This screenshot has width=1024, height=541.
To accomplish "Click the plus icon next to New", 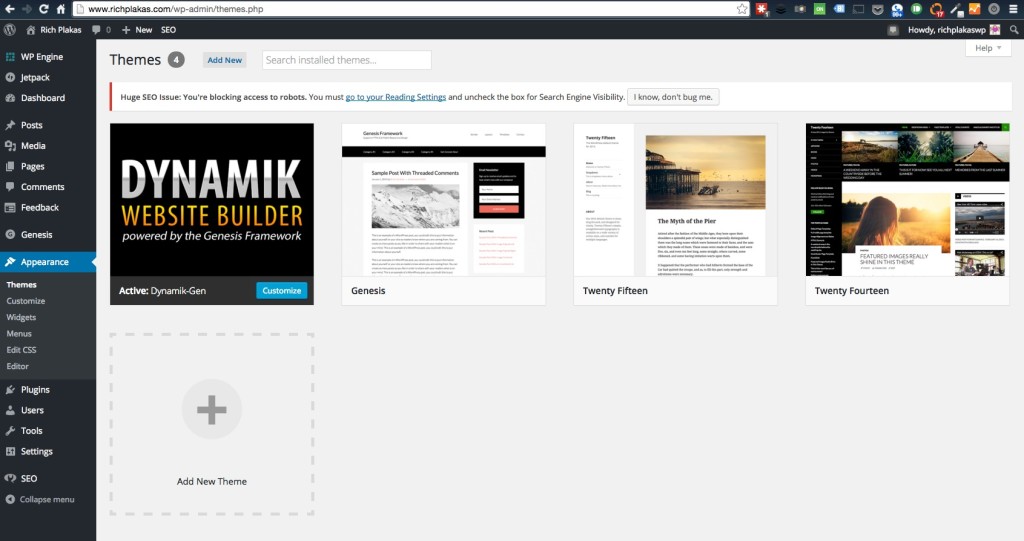I will click(126, 29).
